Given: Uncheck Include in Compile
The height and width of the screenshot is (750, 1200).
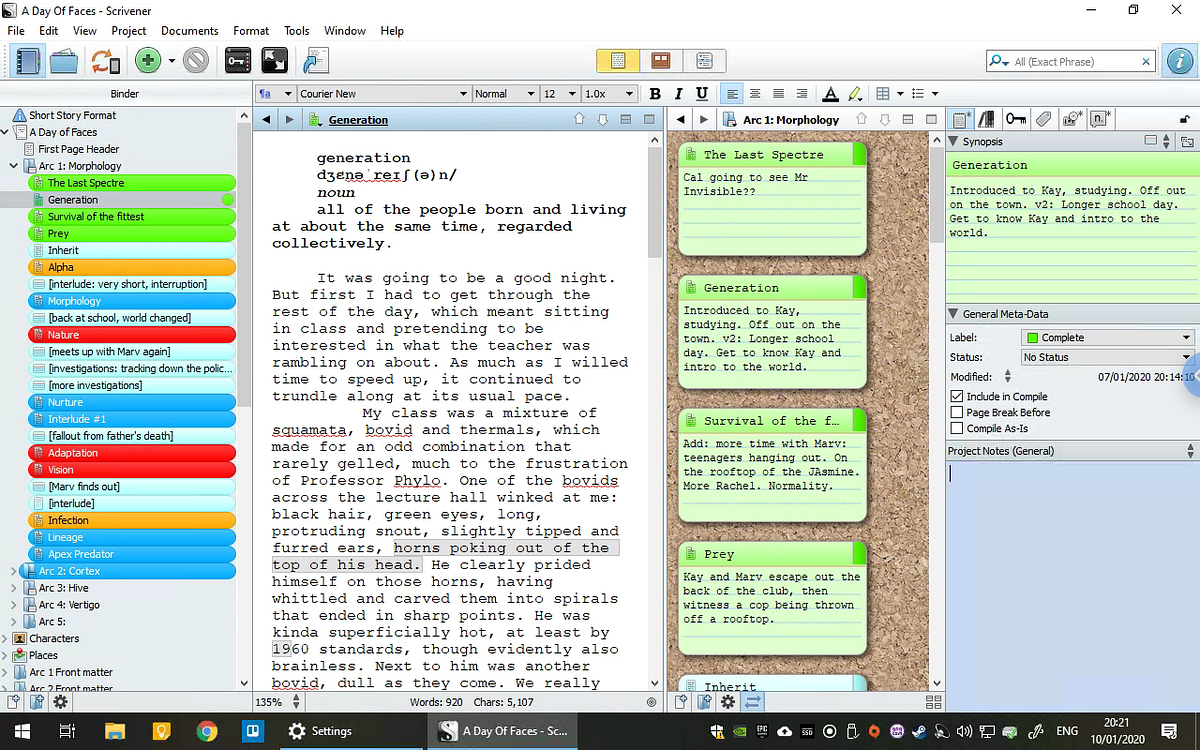Looking at the screenshot, I should (957, 397).
